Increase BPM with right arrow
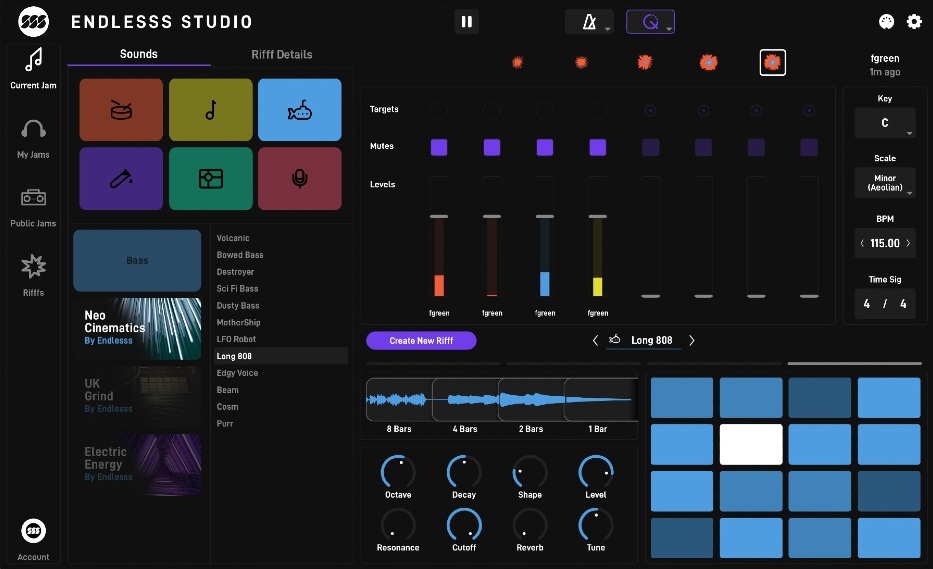The width and height of the screenshot is (933, 569). [908, 243]
